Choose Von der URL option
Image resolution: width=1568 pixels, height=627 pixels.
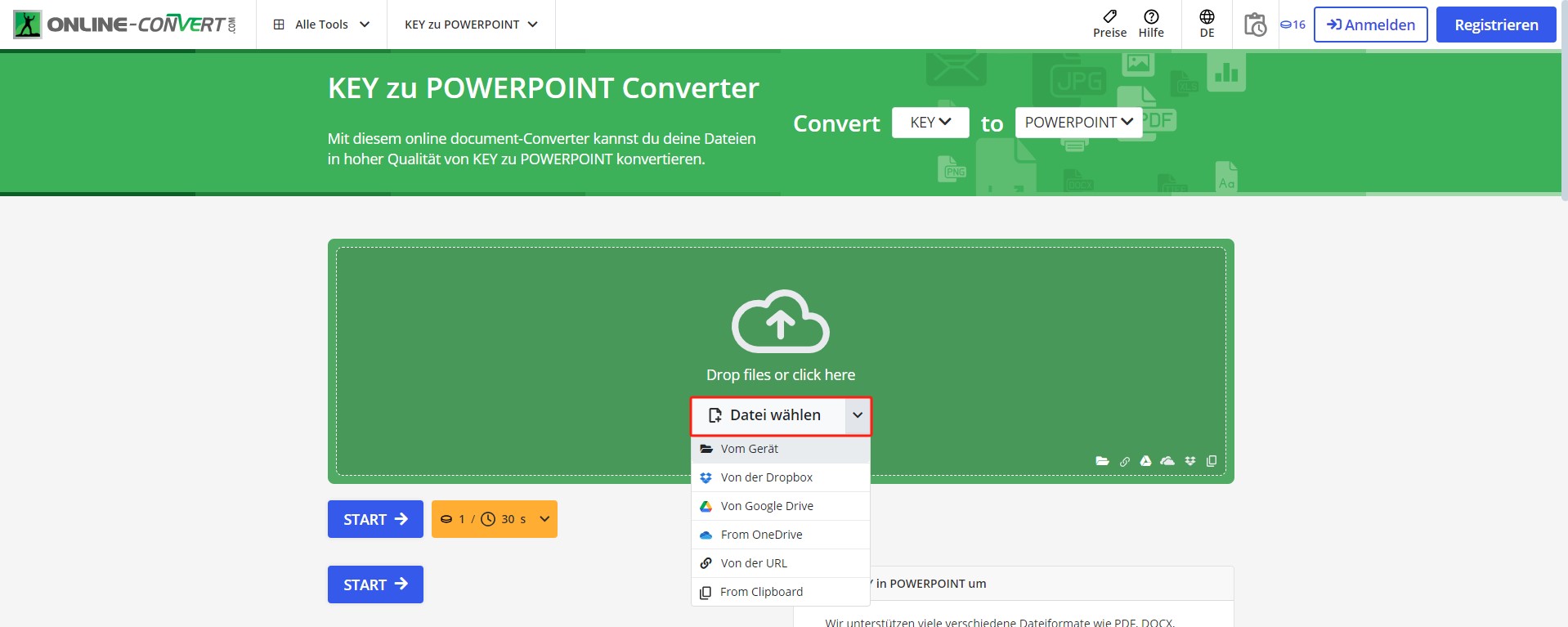pyautogui.click(x=781, y=563)
